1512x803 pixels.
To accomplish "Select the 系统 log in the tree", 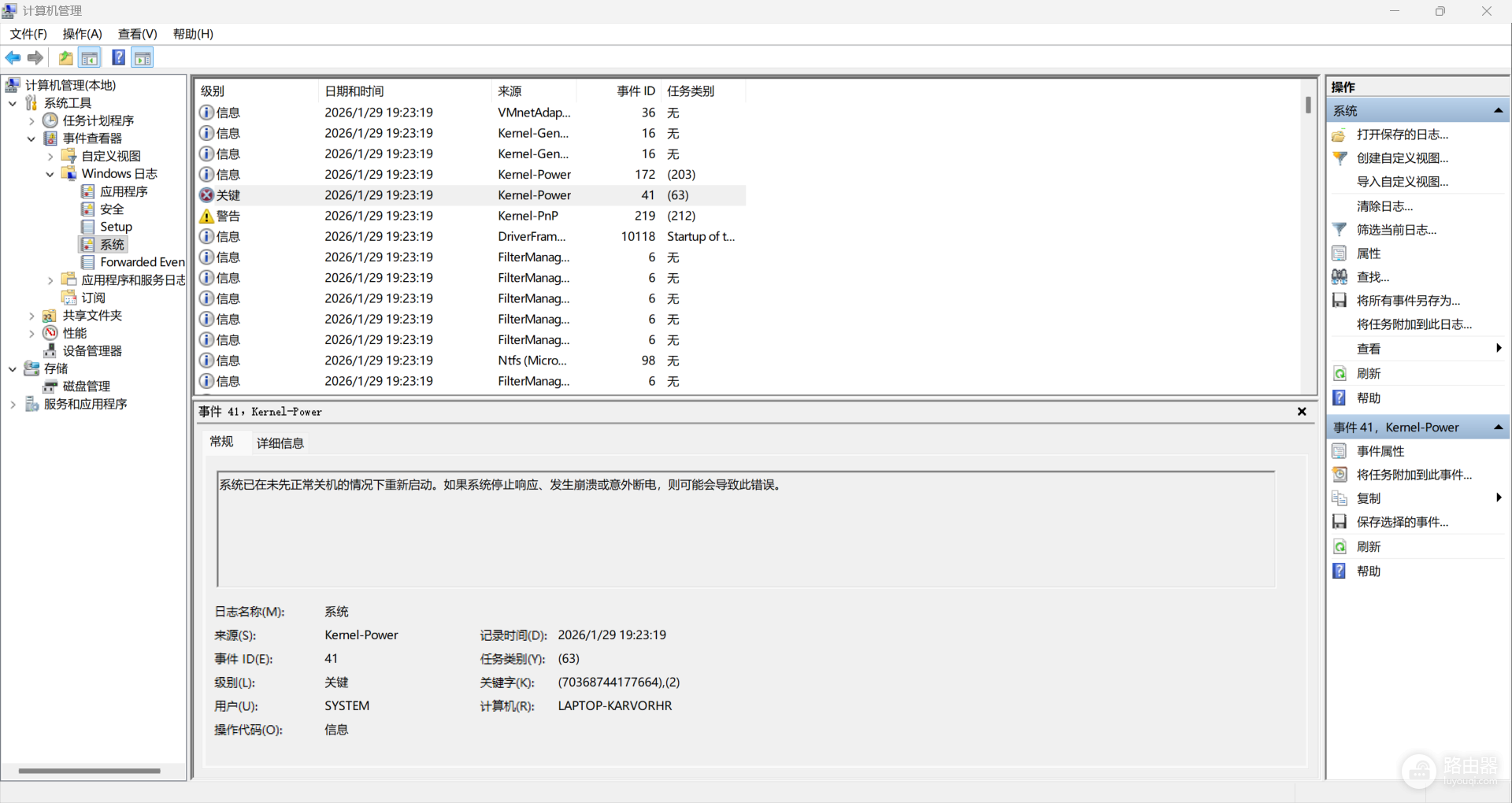I will [112, 245].
